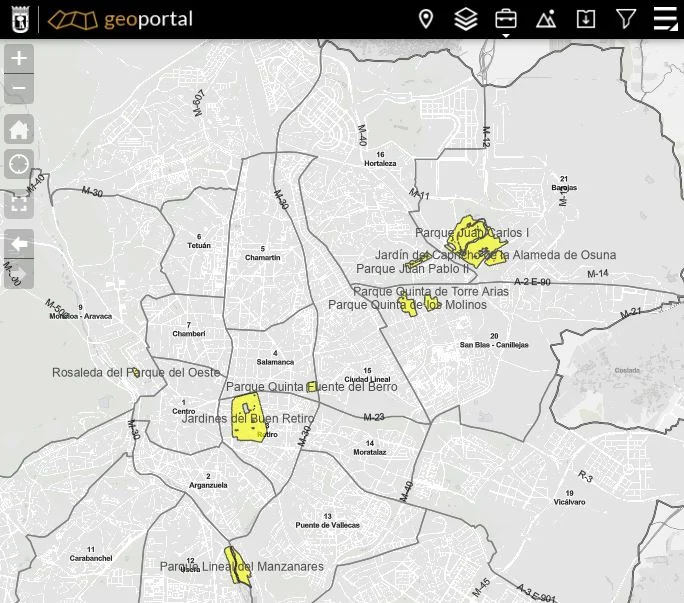Click the Parque Juan Pablo II polygon
684x603 pixels.
[x=416, y=260]
